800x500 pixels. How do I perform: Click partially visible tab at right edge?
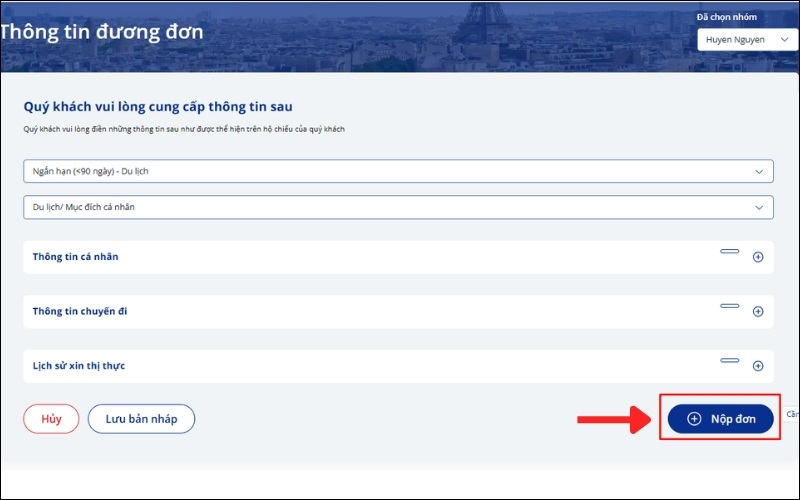point(791,414)
